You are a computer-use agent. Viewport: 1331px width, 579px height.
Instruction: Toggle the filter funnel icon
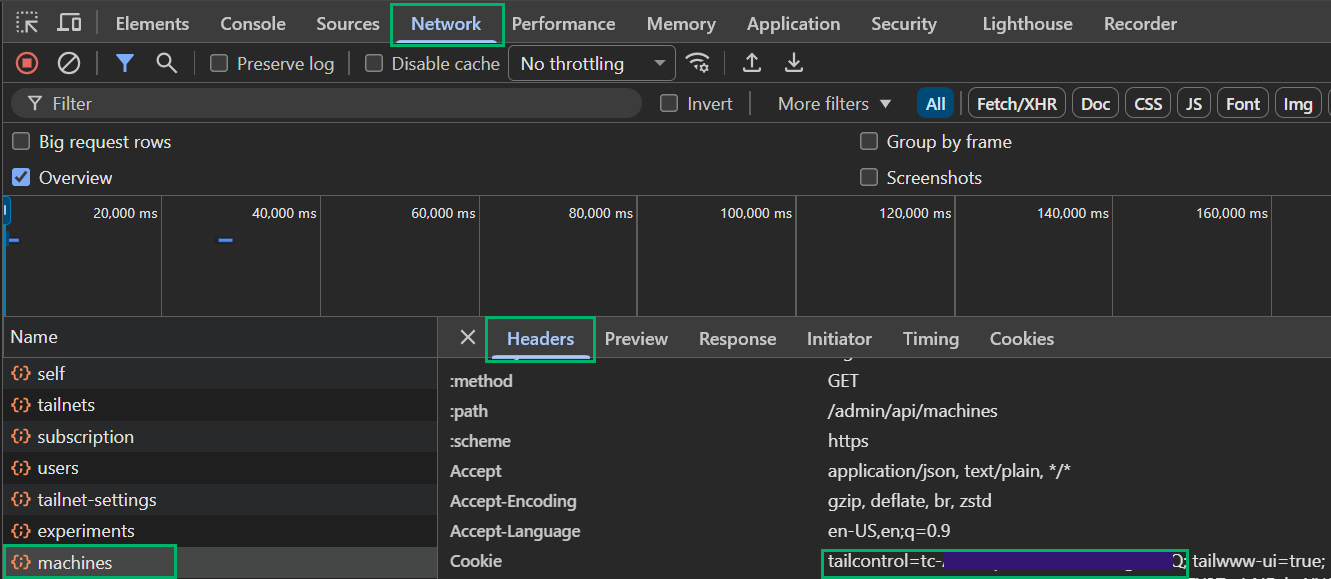point(124,63)
